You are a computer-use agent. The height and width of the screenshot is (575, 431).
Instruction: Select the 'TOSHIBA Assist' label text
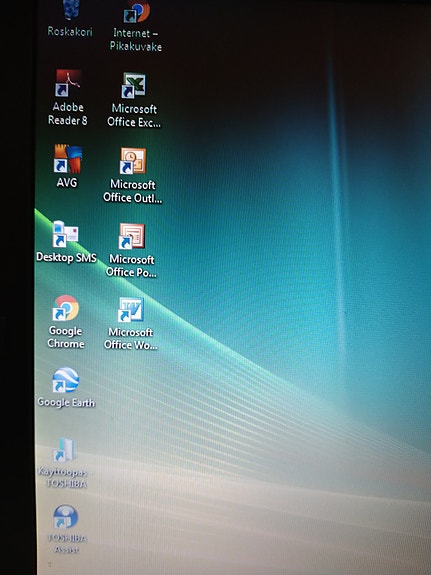tap(67, 543)
